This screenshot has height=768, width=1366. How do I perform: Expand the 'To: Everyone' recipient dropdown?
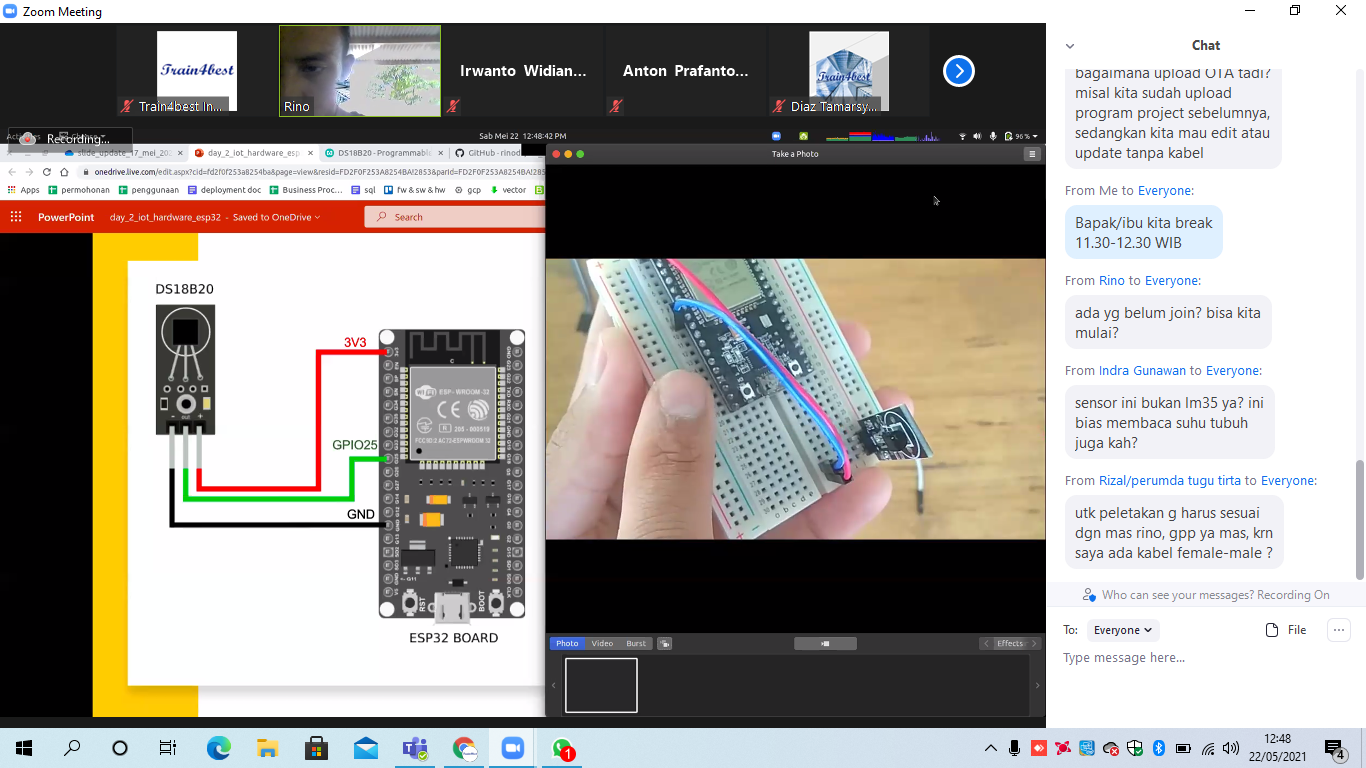(1121, 630)
